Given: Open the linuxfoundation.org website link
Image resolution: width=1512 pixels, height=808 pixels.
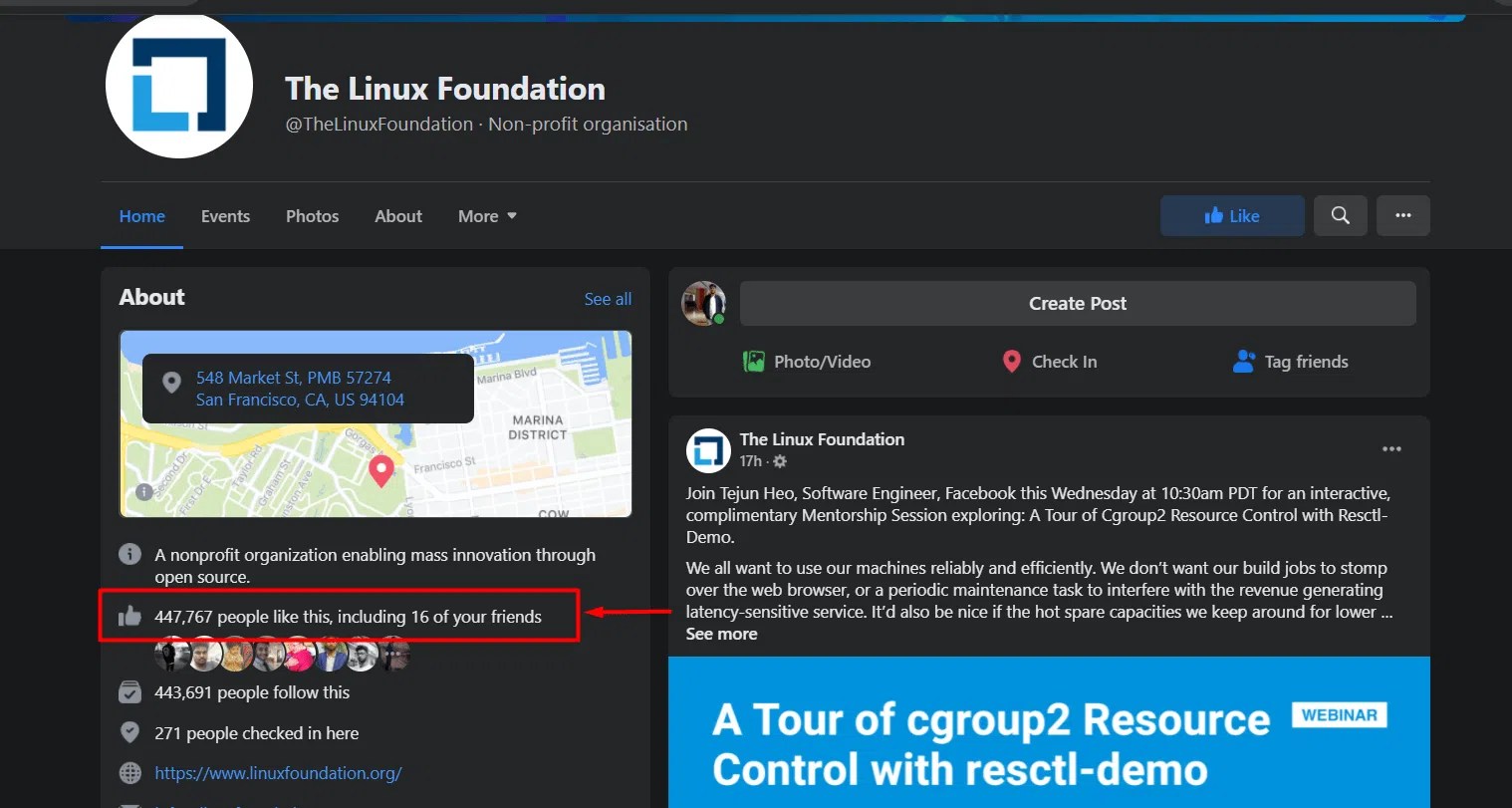Looking at the screenshot, I should tap(278, 772).
